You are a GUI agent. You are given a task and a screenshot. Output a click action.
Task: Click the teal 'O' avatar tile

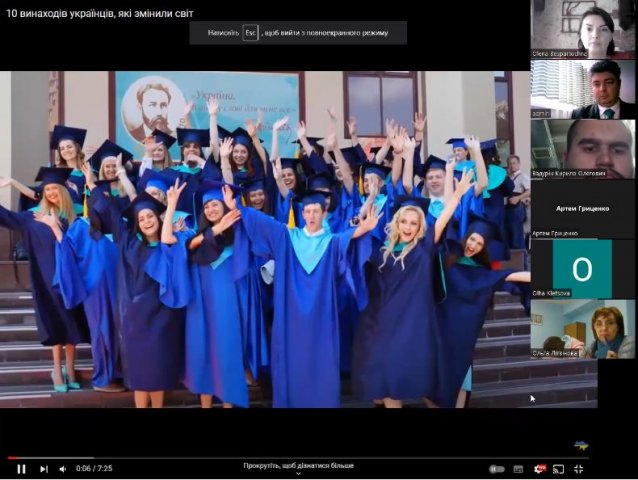coord(583,268)
